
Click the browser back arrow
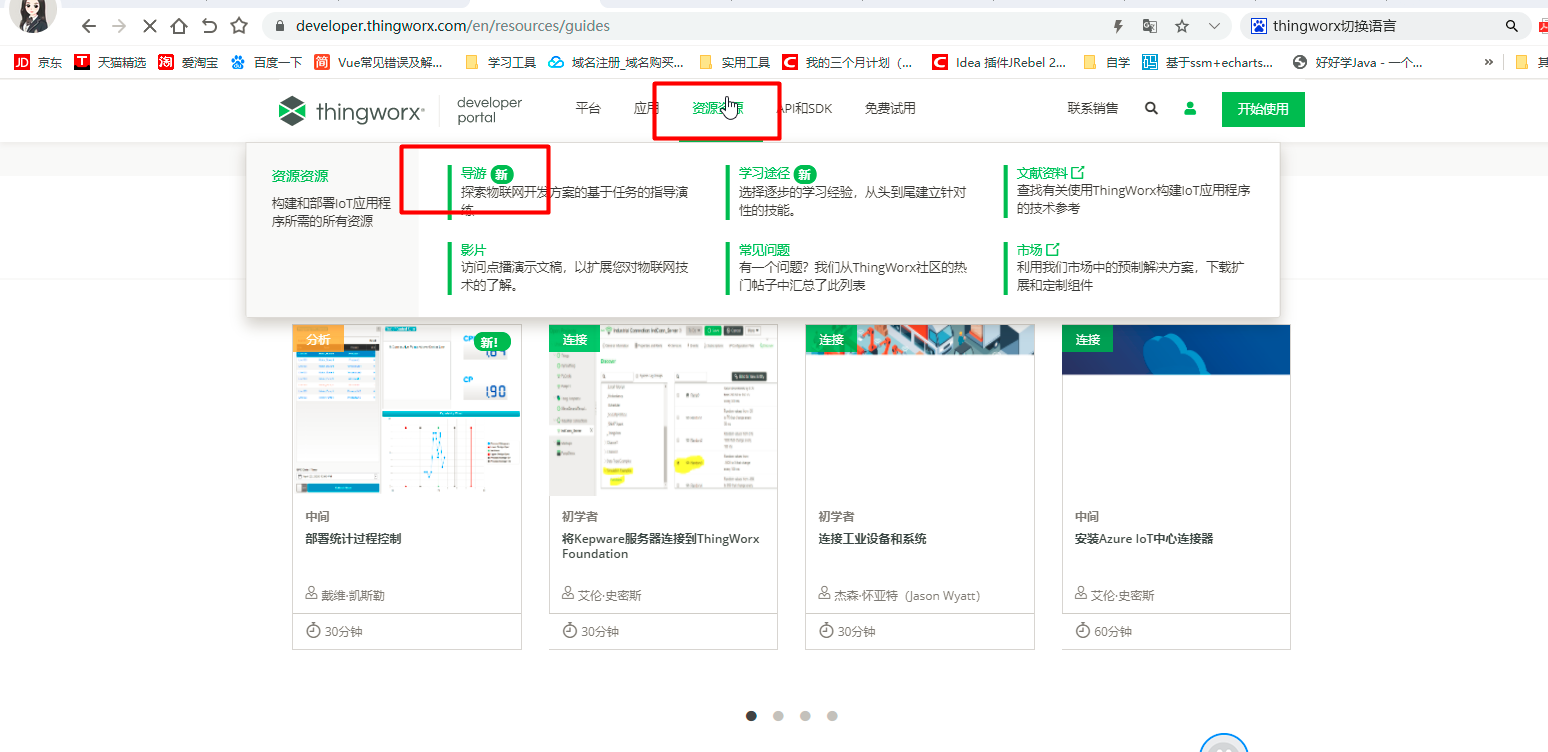[88, 25]
